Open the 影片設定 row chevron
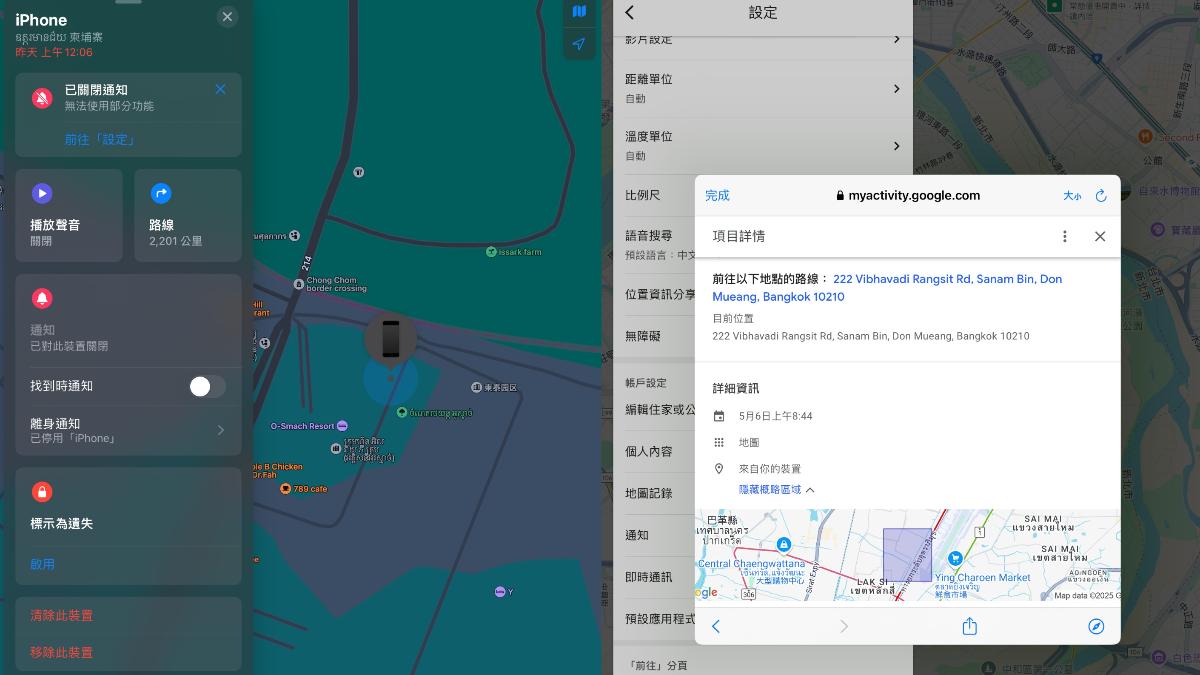The image size is (1200, 675). click(x=896, y=39)
